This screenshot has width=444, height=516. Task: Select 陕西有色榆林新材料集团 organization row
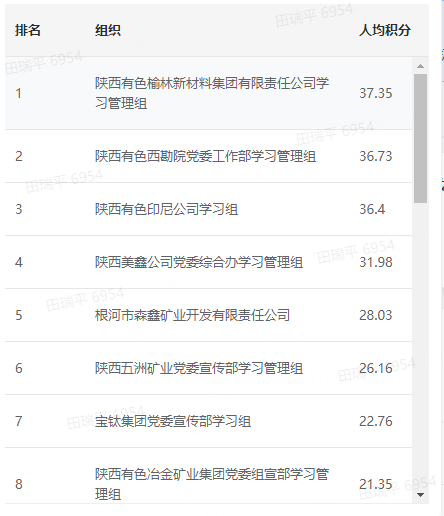209,93
